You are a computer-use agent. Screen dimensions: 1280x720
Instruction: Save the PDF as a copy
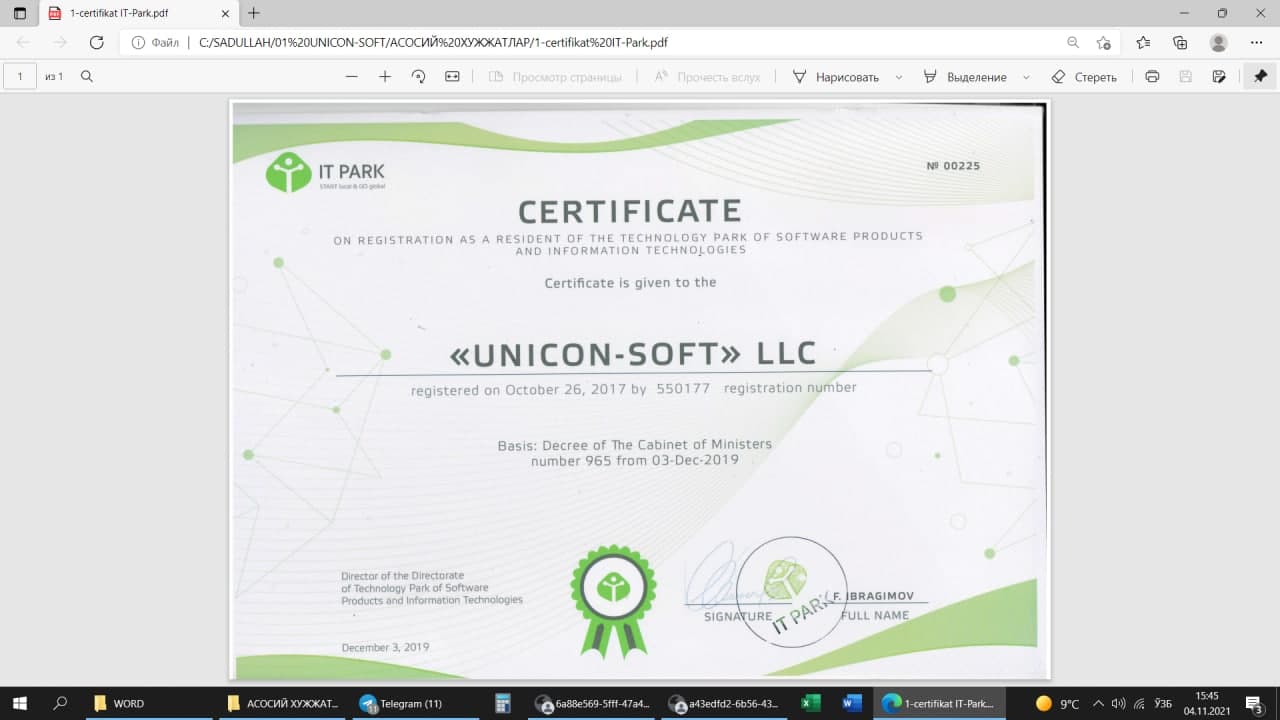(x=1219, y=77)
